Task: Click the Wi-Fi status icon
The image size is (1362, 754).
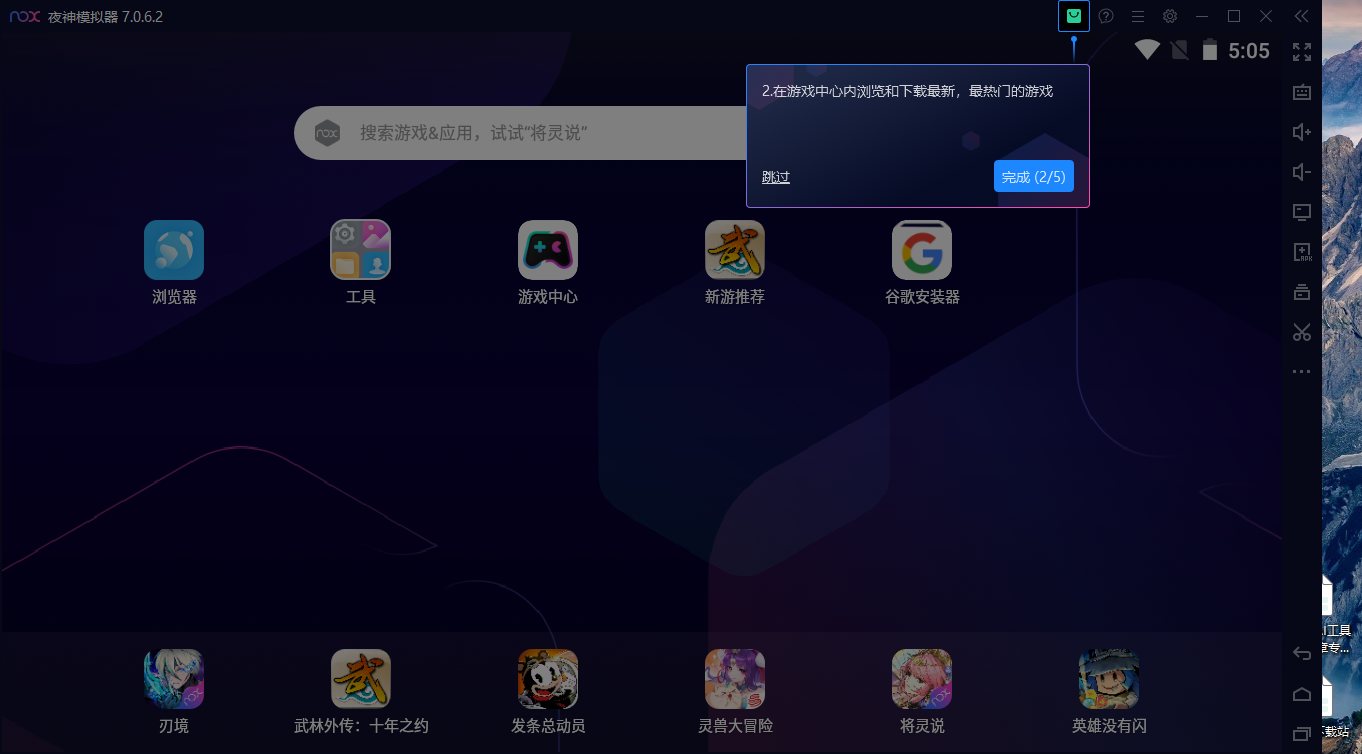Action: tap(1147, 50)
